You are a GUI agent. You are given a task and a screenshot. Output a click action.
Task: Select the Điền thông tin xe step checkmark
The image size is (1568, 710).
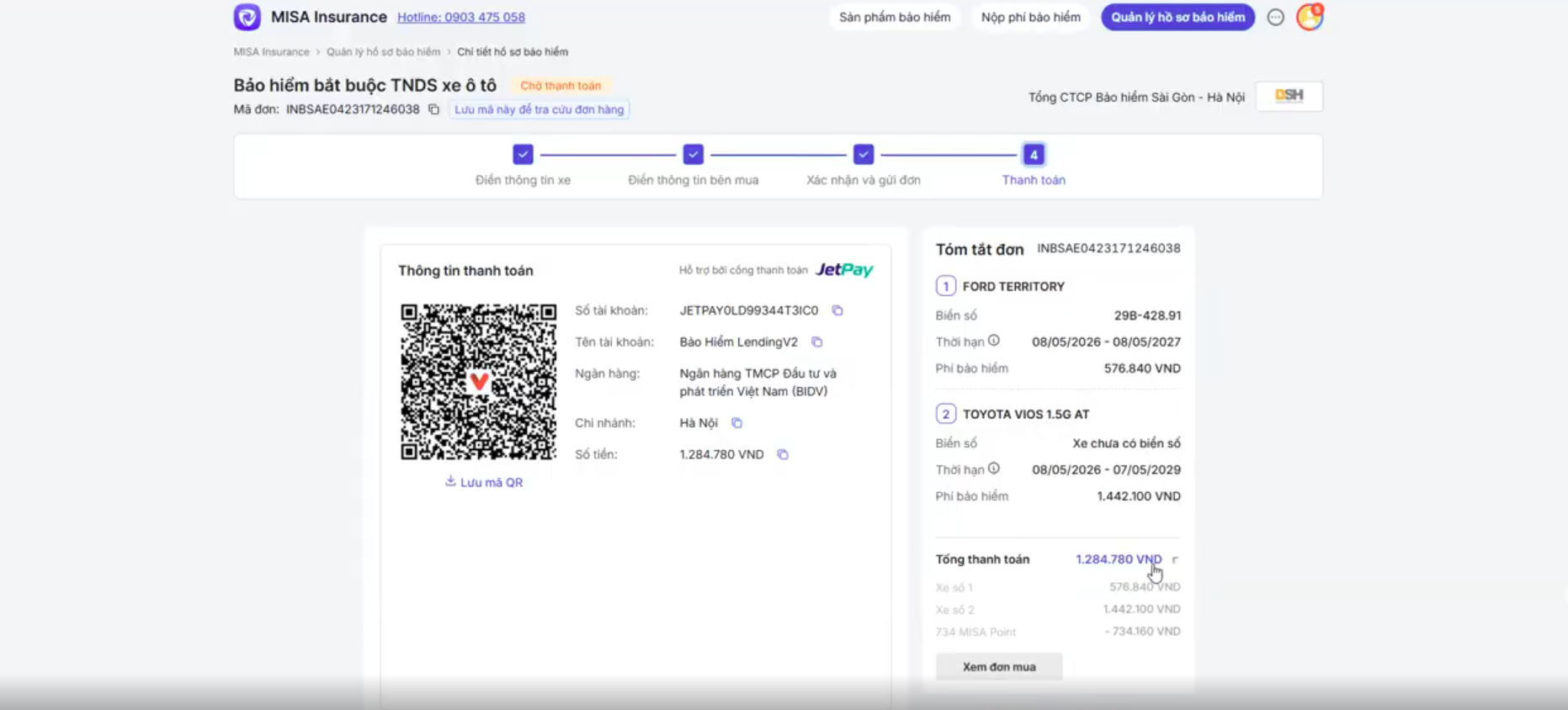pos(523,155)
